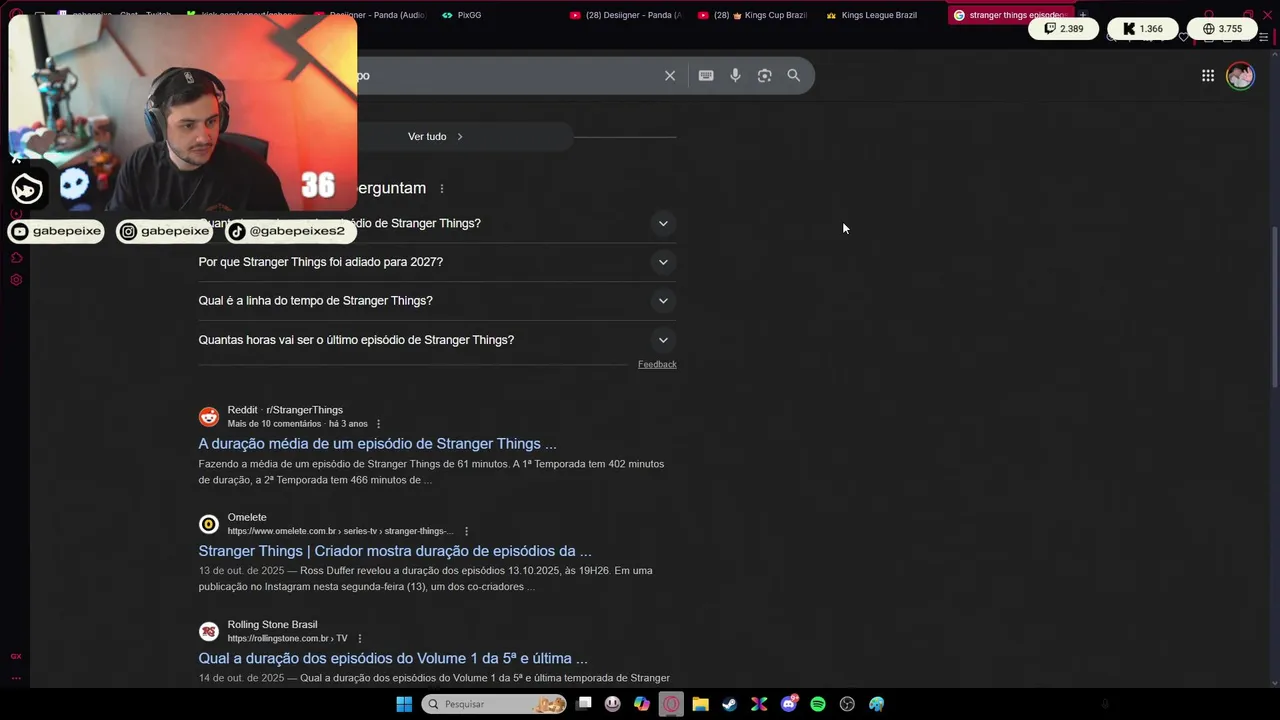Viewport: 1280px width, 720px height.
Task: Open Discord from the taskbar
Action: pos(789,704)
